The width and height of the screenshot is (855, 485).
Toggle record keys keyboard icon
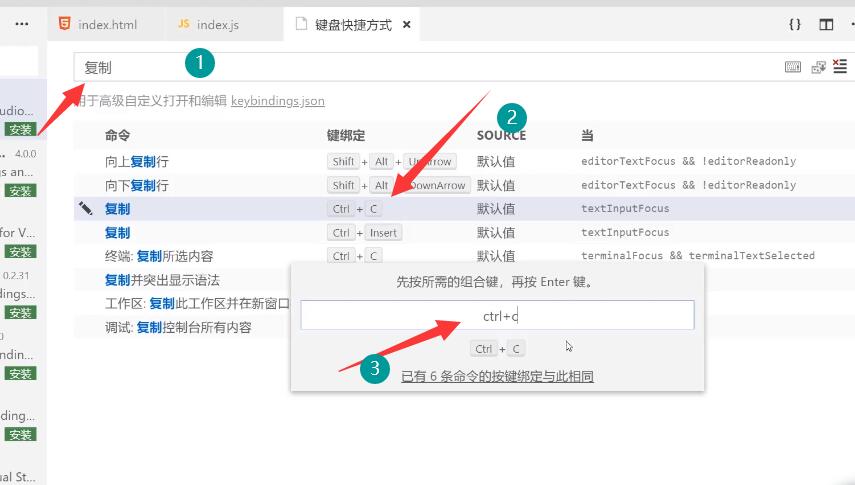tap(793, 67)
